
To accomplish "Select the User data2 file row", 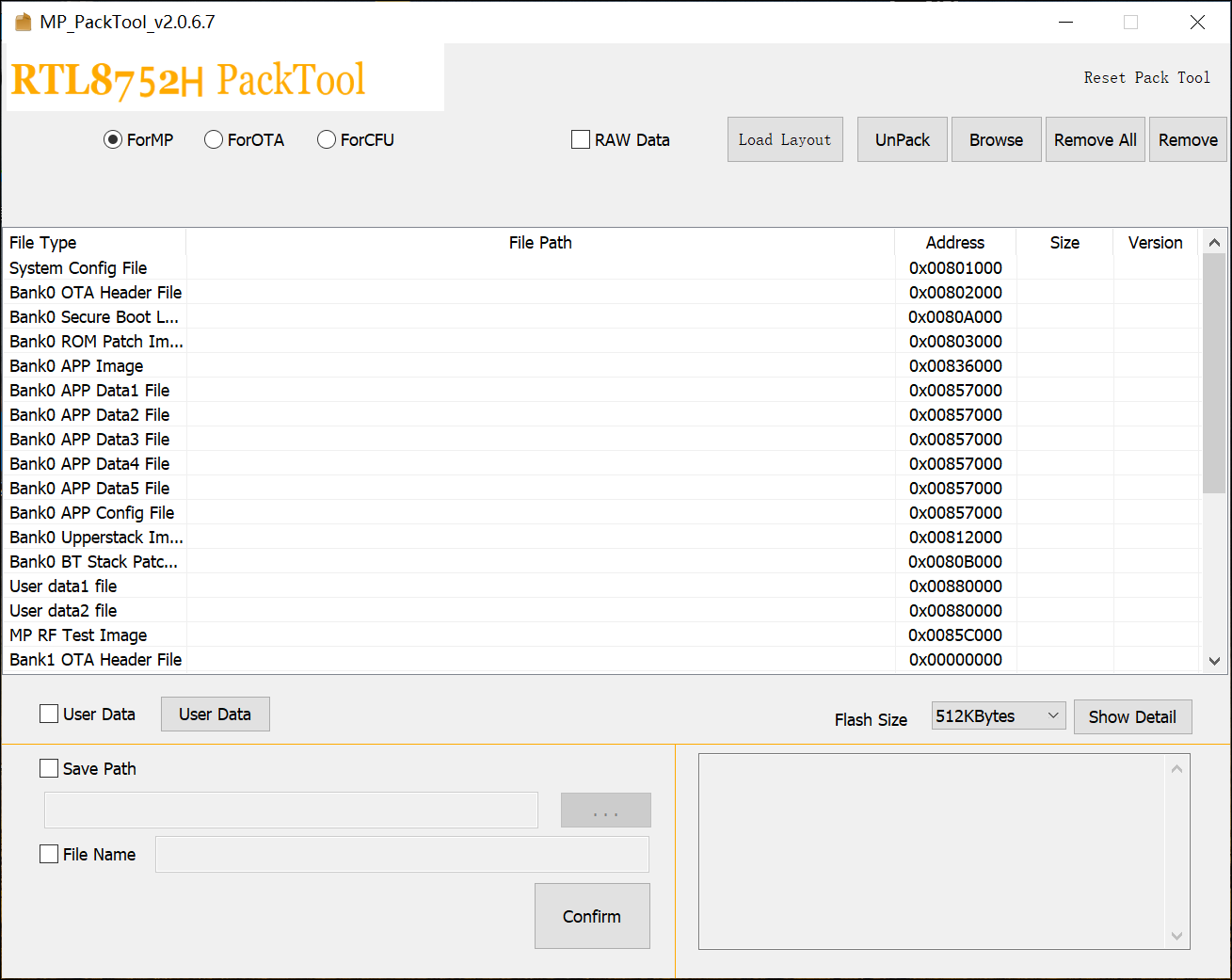I will tap(602, 611).
